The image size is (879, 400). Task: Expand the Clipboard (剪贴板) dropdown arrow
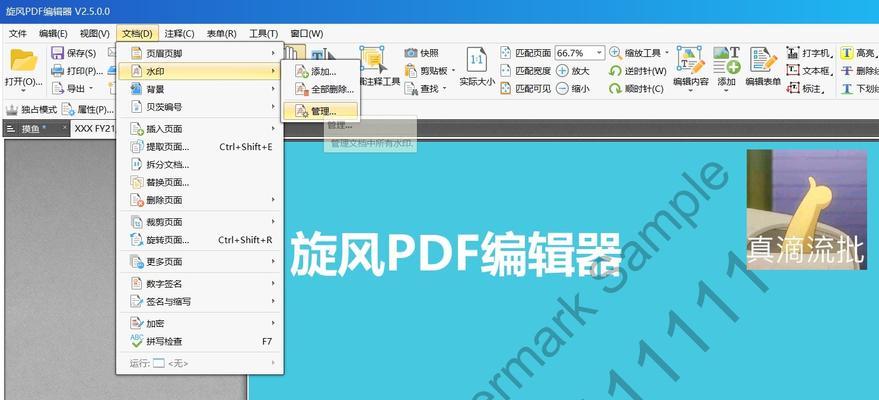[454, 71]
